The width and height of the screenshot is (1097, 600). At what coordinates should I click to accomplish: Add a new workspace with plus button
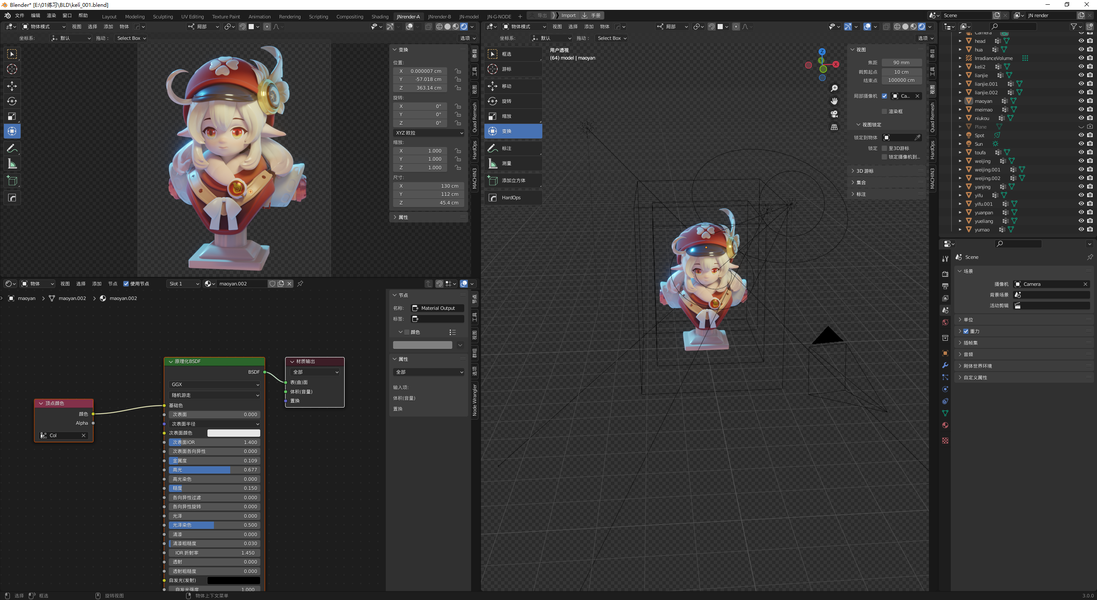(x=520, y=16)
